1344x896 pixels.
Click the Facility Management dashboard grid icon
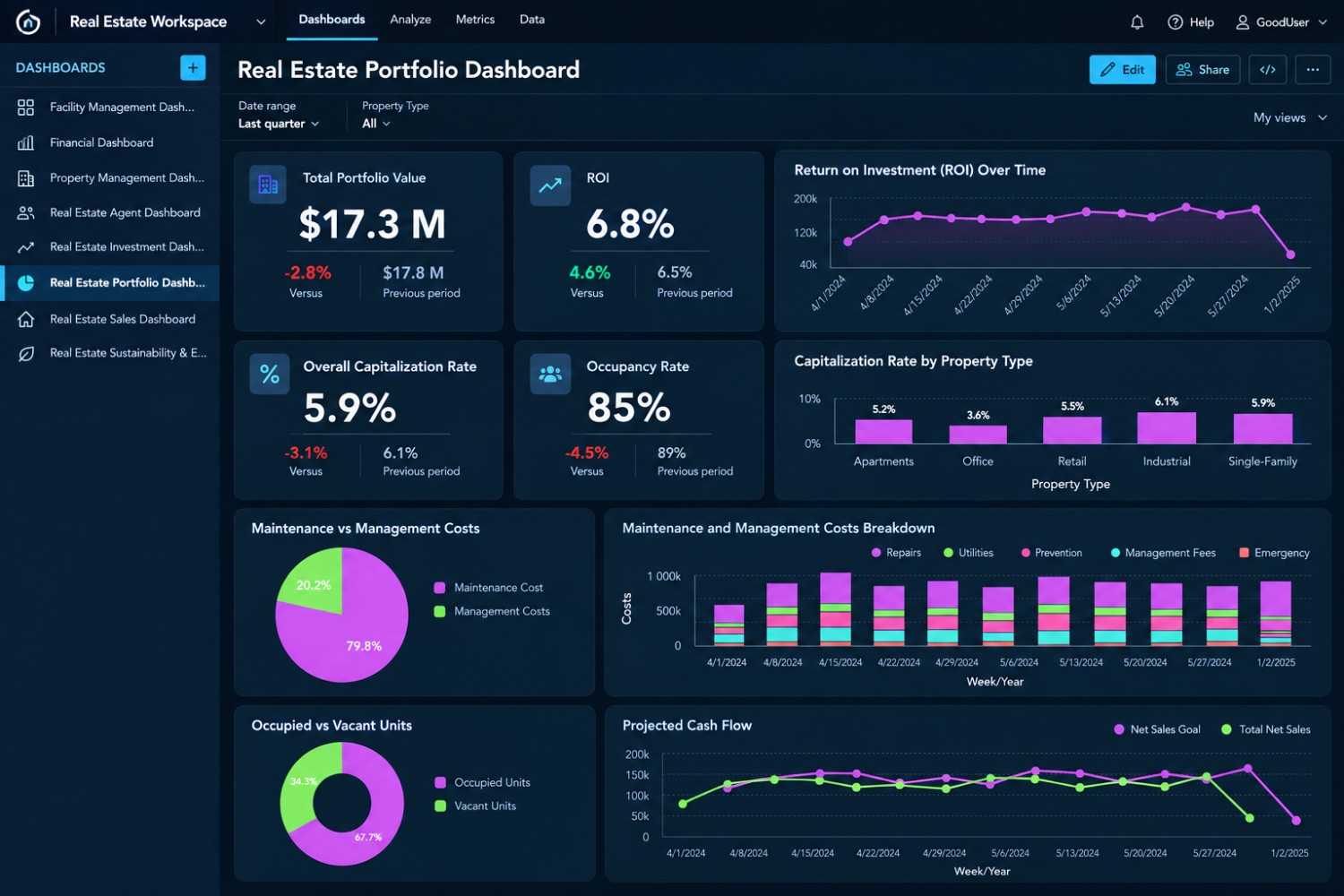click(x=26, y=108)
